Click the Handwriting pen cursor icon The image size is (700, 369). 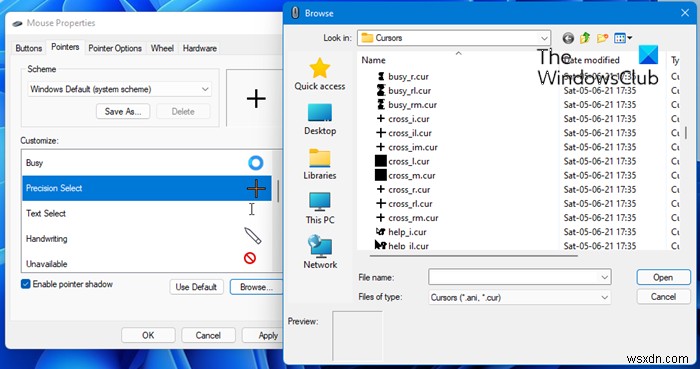pyautogui.click(x=253, y=236)
